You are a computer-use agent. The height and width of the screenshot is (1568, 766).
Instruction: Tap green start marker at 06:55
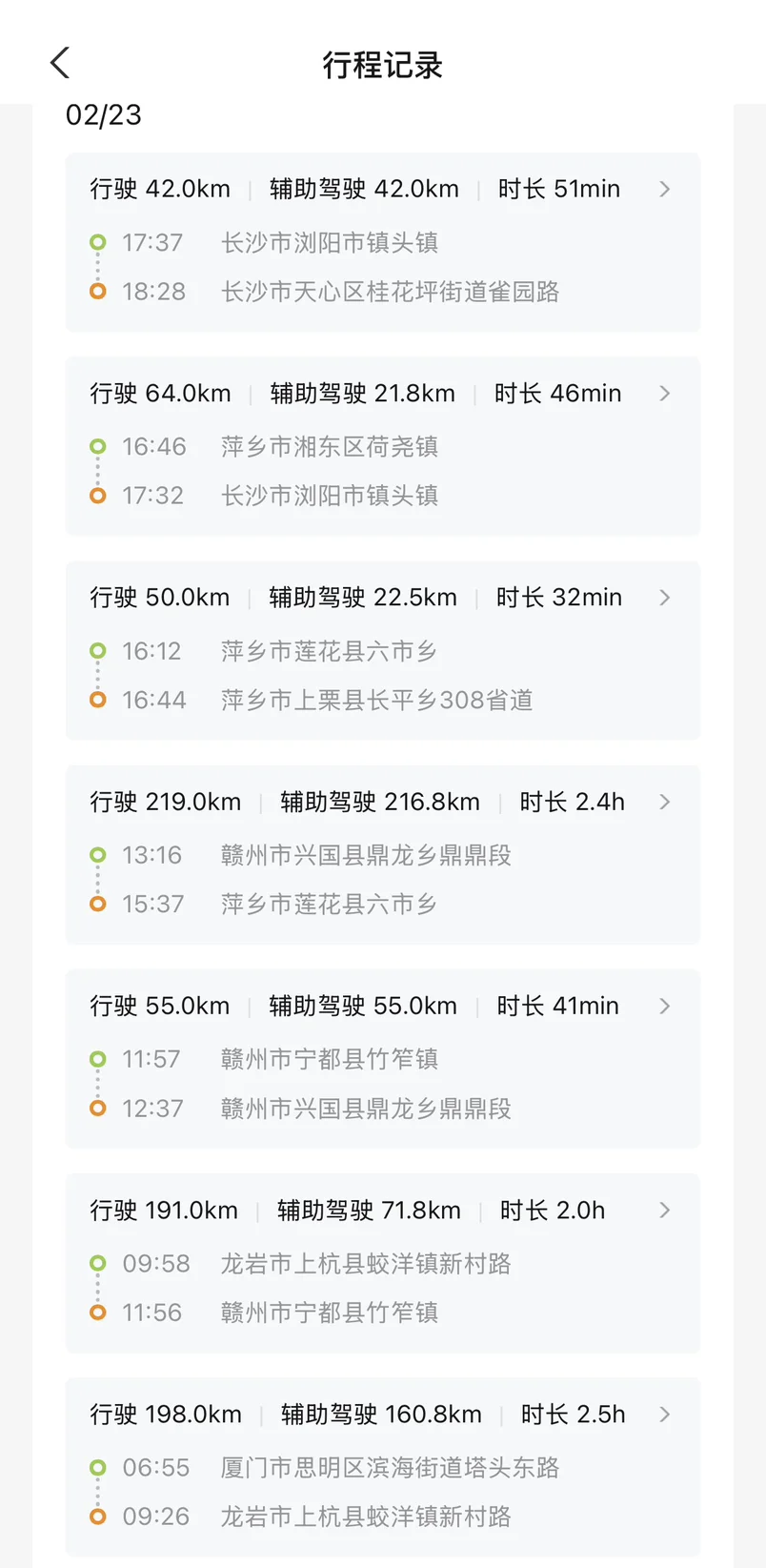click(97, 1468)
